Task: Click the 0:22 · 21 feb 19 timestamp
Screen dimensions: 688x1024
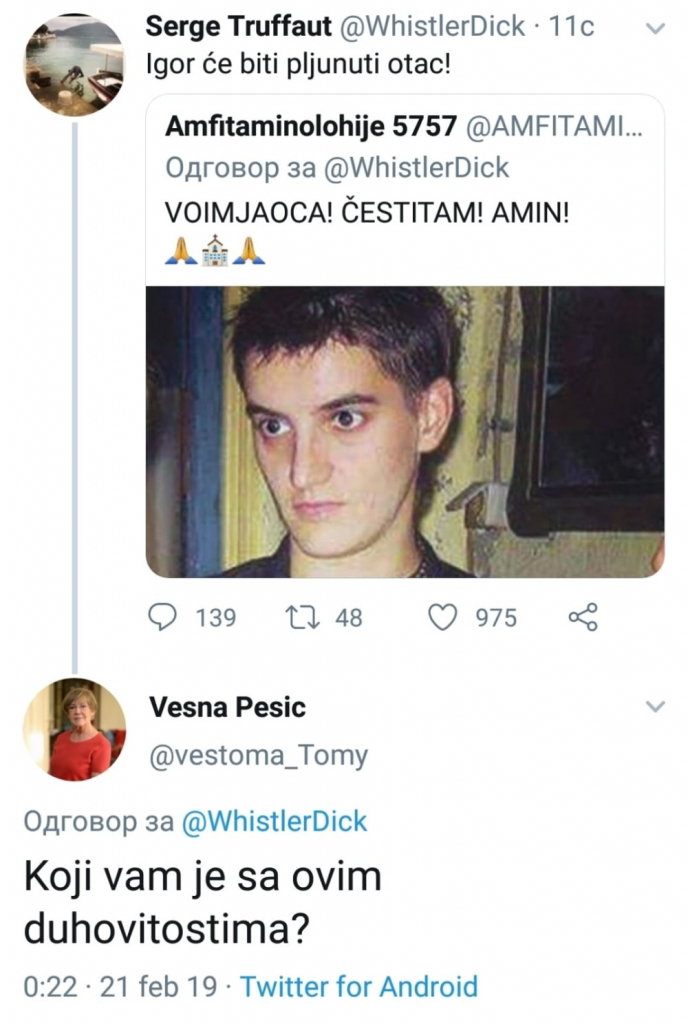Action: (119, 987)
